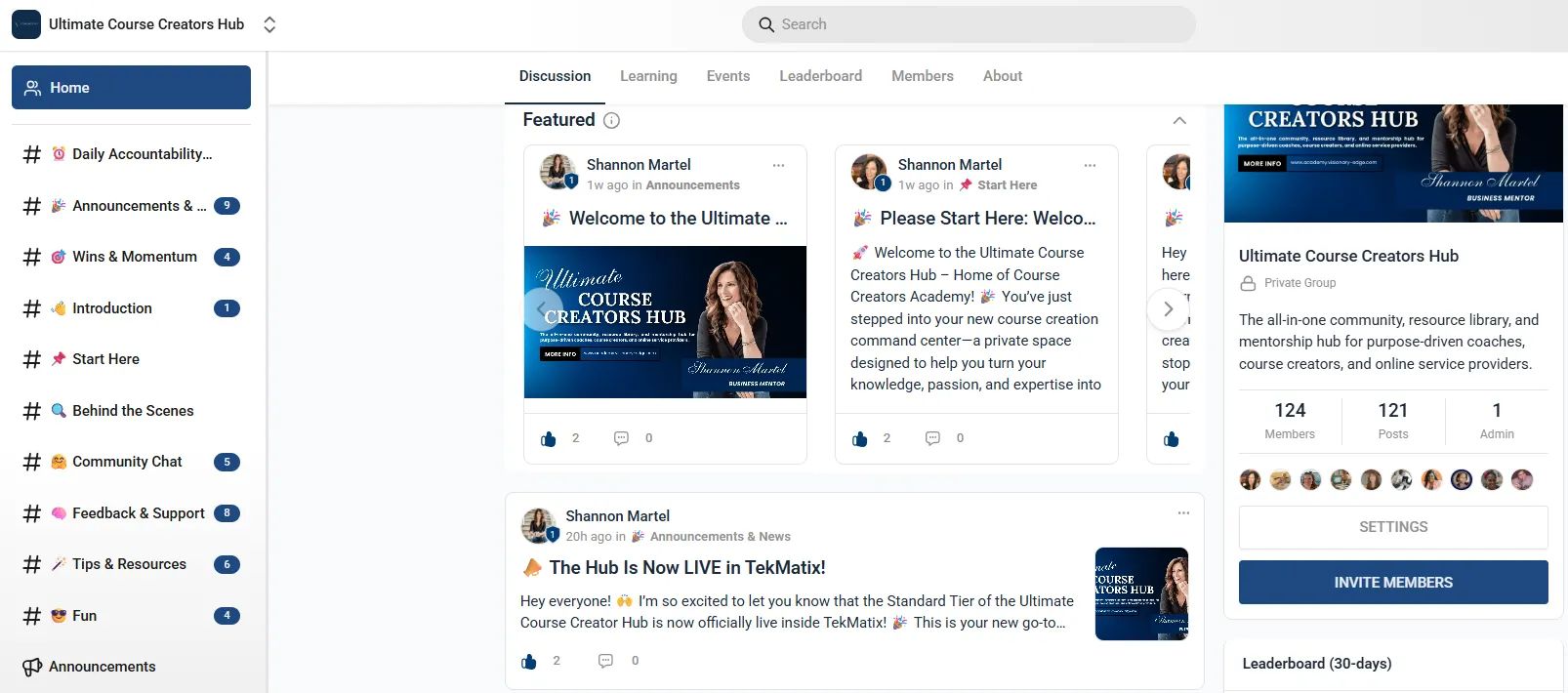Image resolution: width=1568 pixels, height=693 pixels.
Task: Comment on the Welcome to the Ultimate featured post
Action: pyautogui.click(x=621, y=438)
